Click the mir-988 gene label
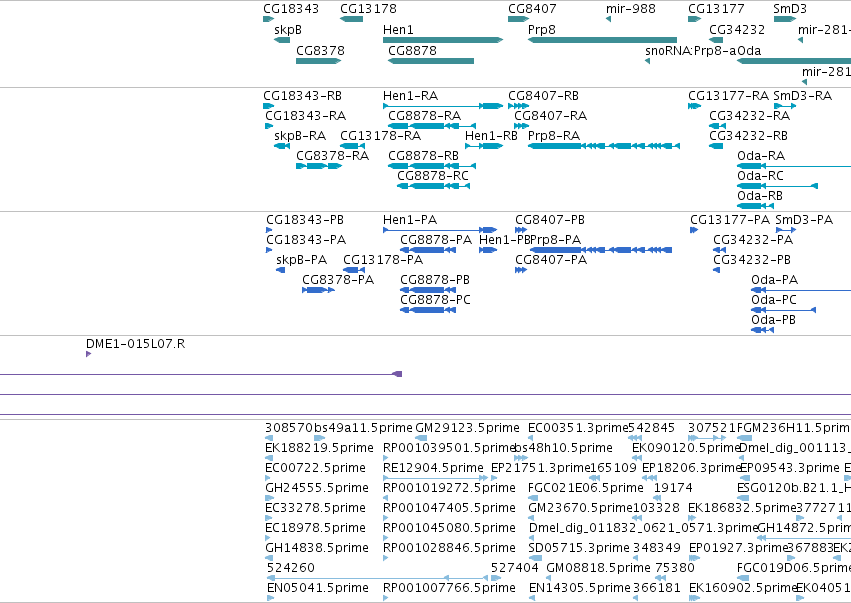The width and height of the screenshot is (851, 603). click(631, 9)
